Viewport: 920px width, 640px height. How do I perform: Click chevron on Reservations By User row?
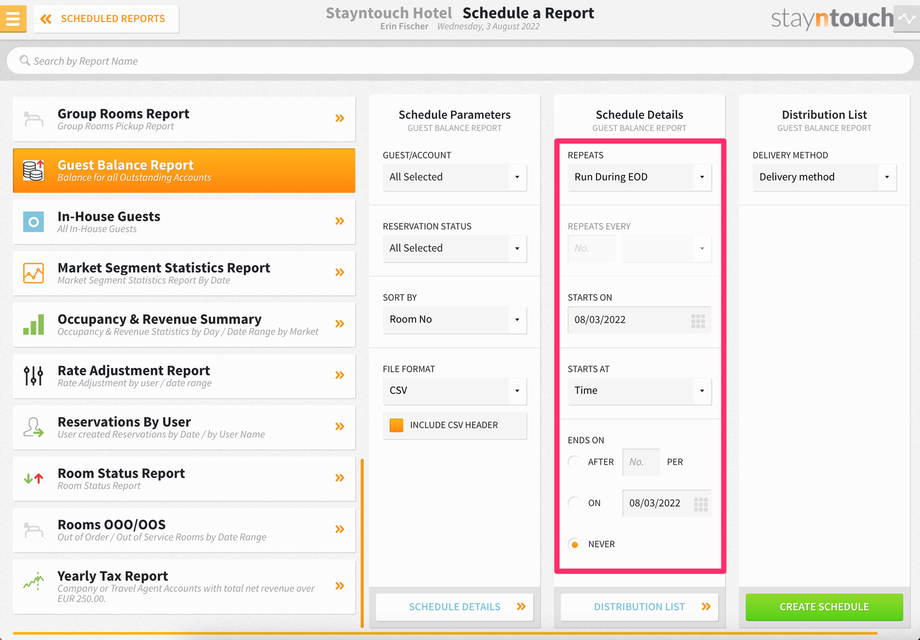point(340,426)
